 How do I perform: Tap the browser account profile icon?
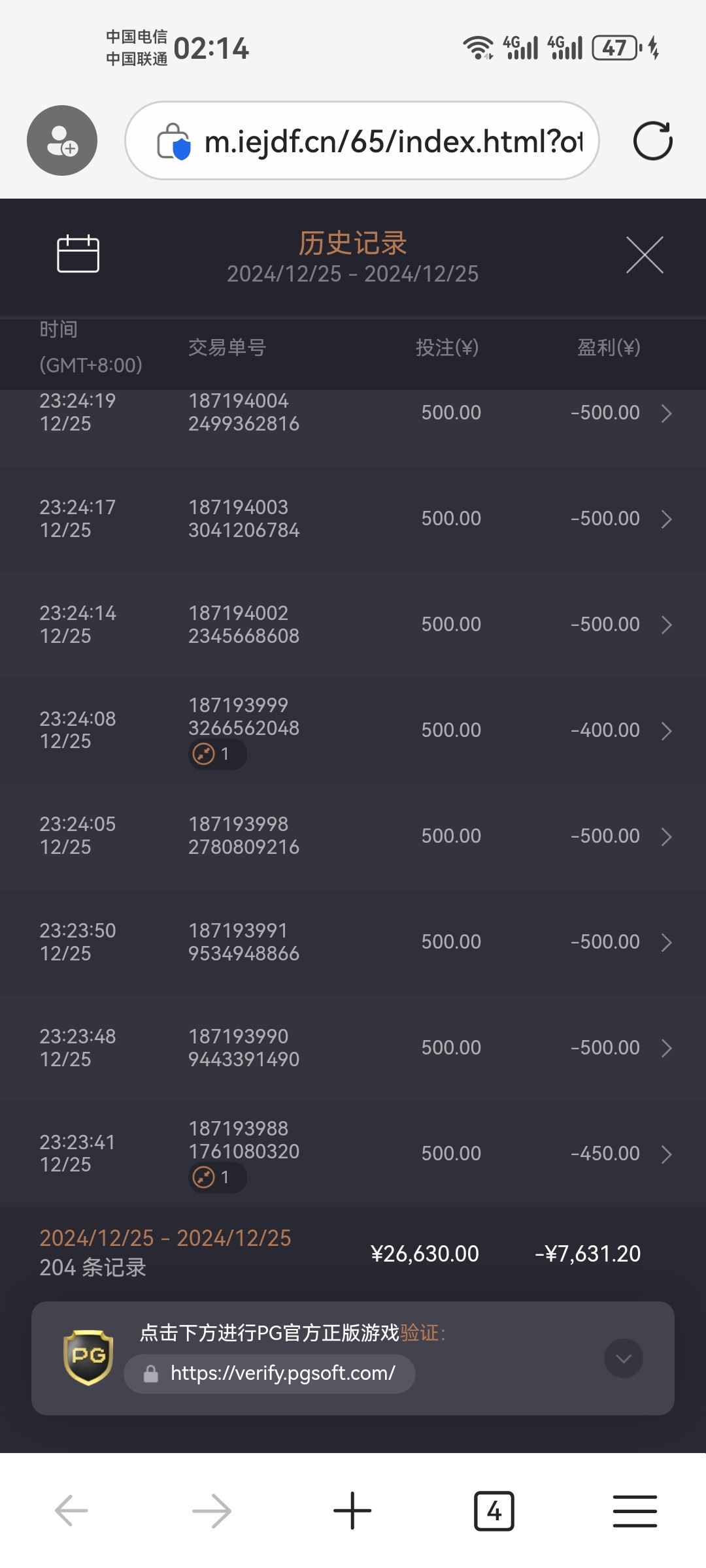[62, 140]
